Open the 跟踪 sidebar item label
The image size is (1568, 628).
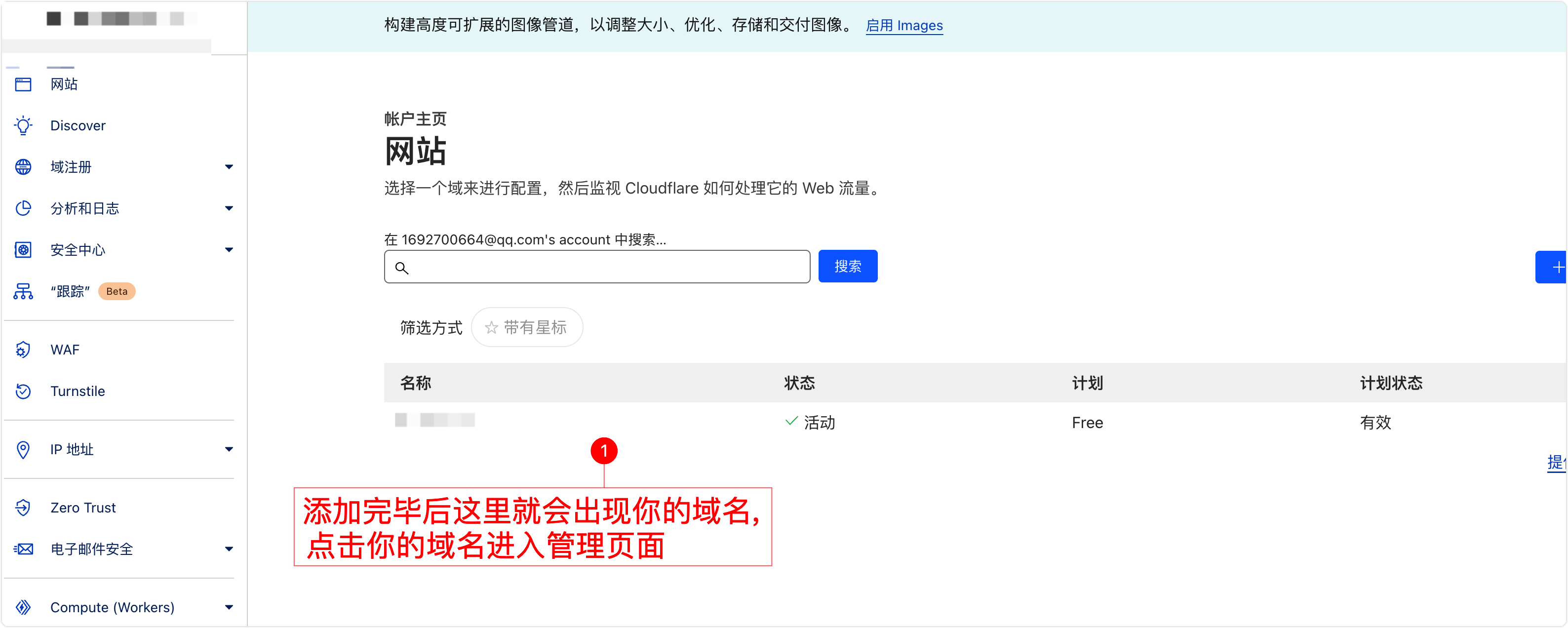[70, 291]
